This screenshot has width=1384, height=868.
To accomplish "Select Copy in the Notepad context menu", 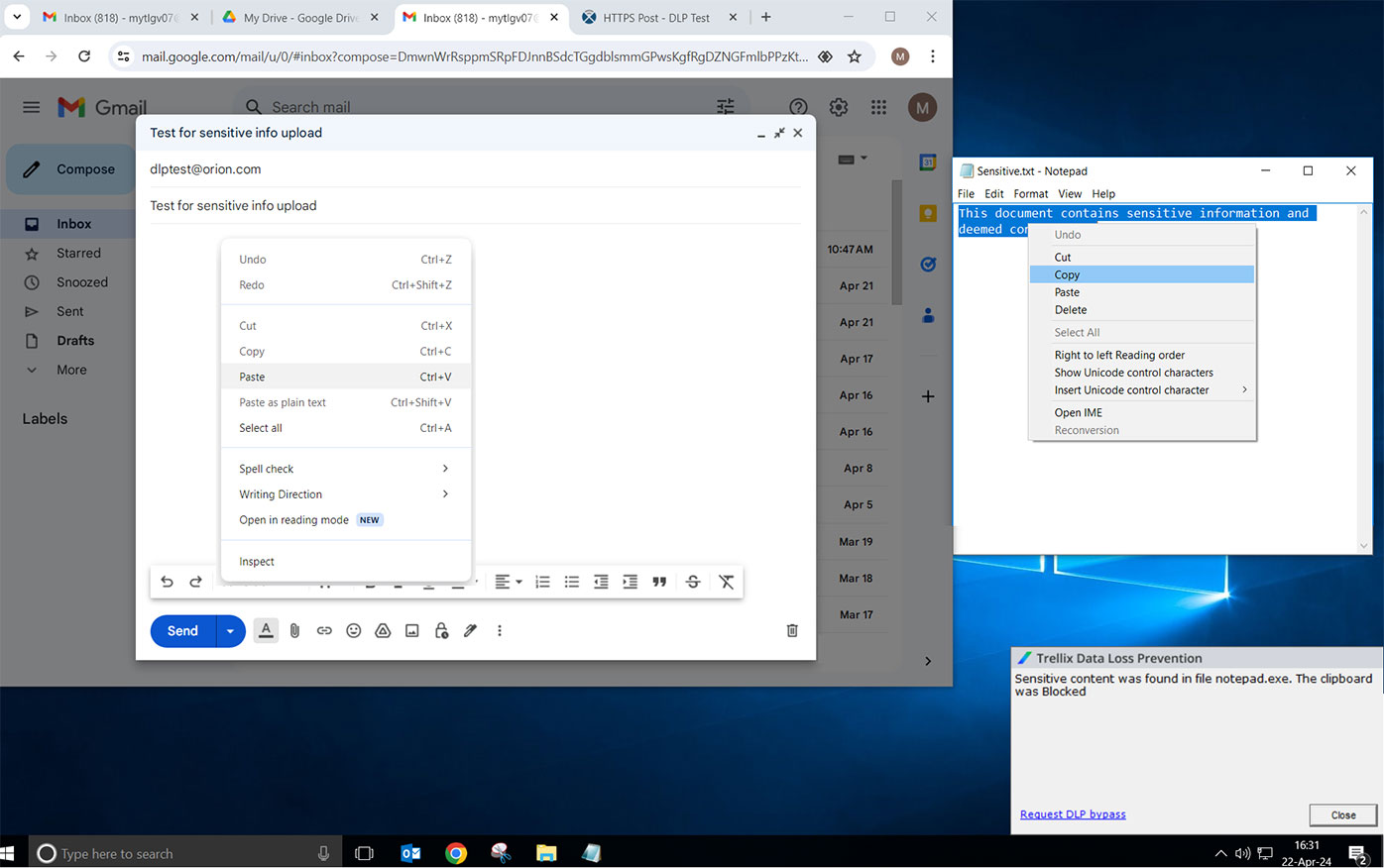I will [x=1067, y=274].
